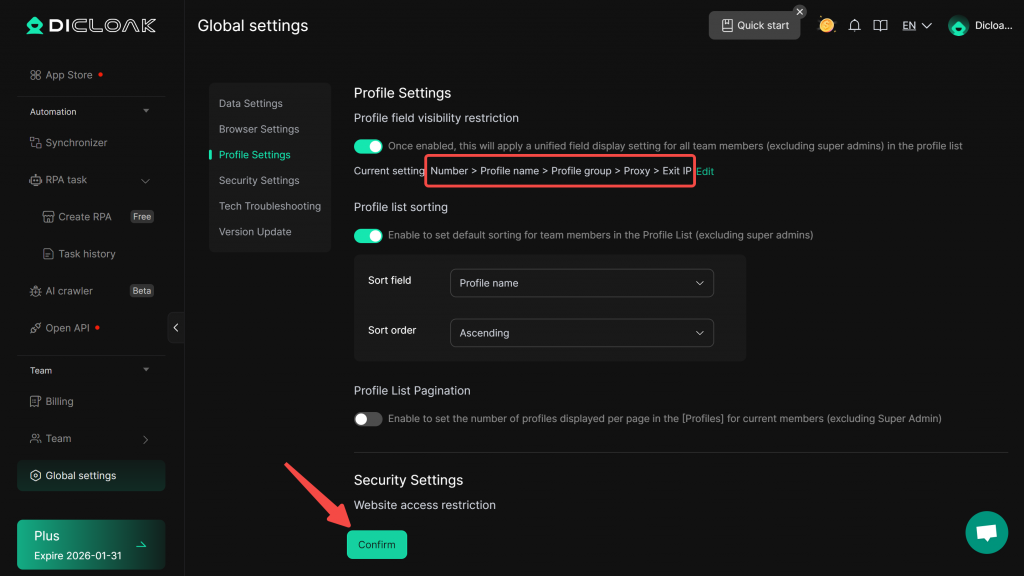1024x576 pixels.
Task: Collapse the sidebar with arrow handle
Action: (176, 328)
